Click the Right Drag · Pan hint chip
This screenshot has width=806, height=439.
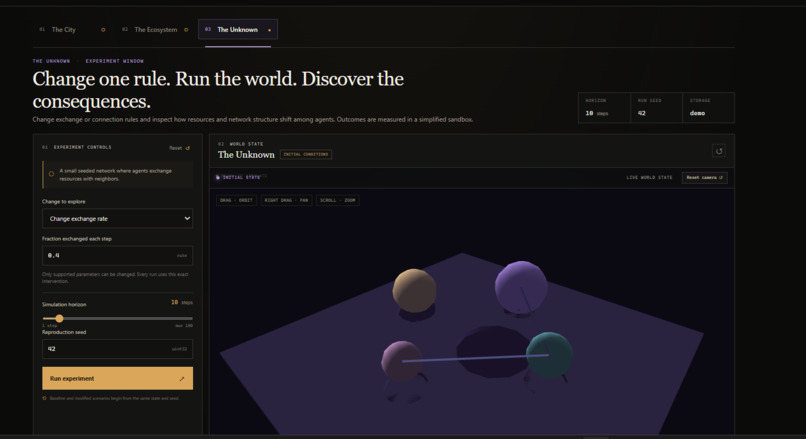286,200
